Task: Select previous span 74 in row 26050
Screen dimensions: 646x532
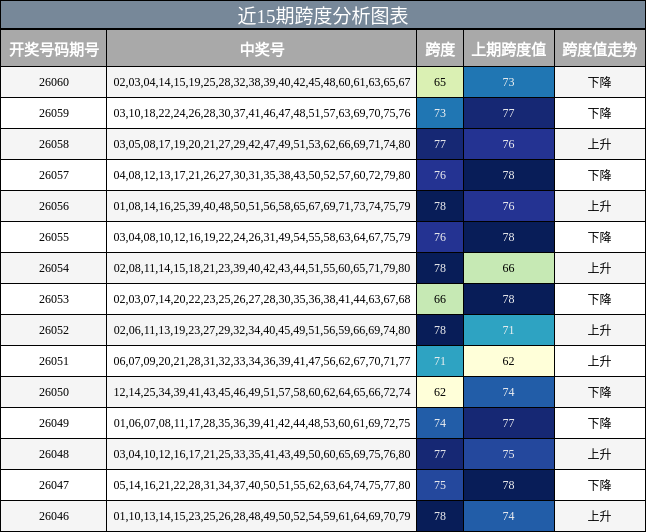Action: tap(509, 392)
